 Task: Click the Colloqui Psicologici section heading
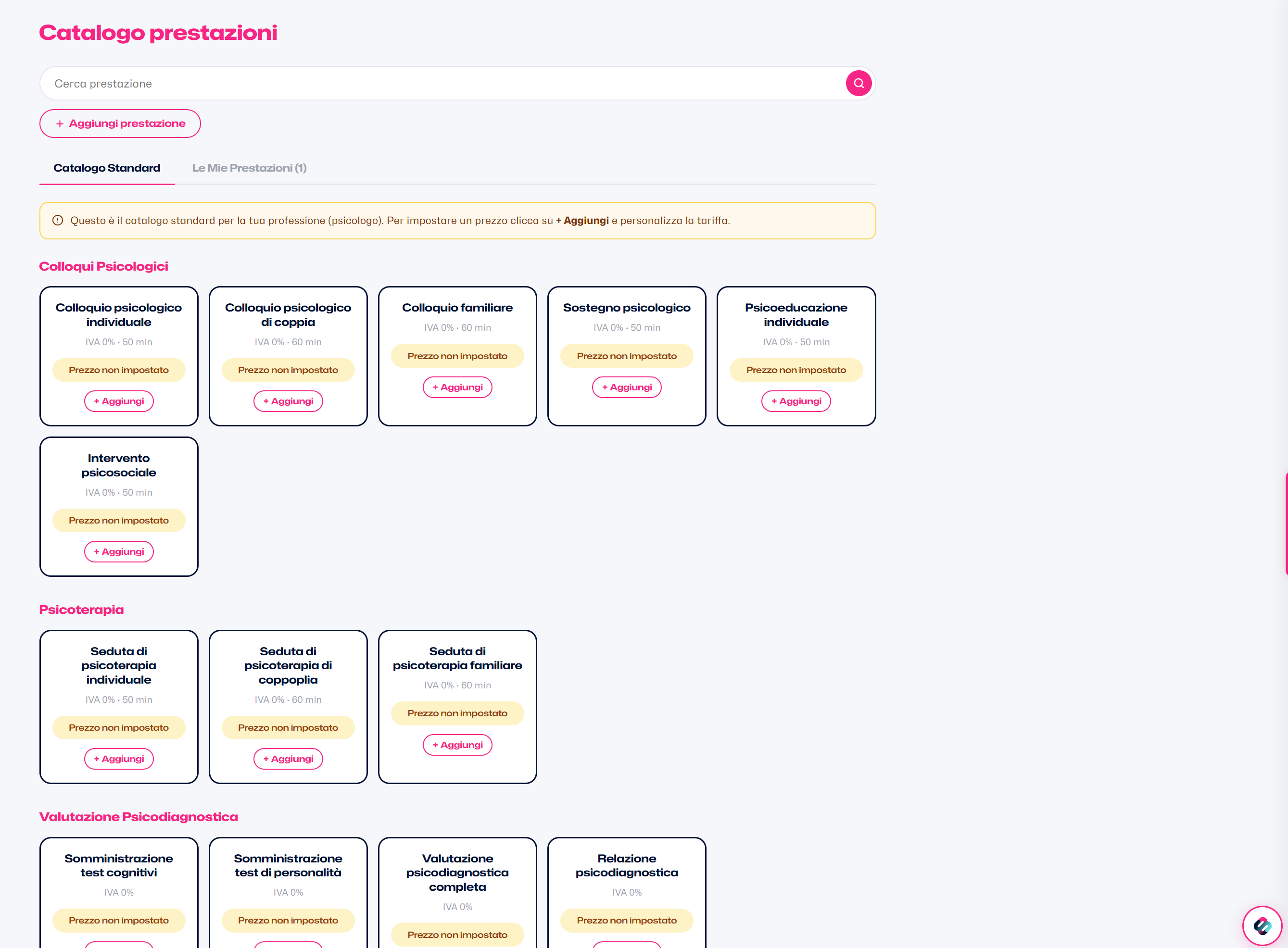coord(103,266)
